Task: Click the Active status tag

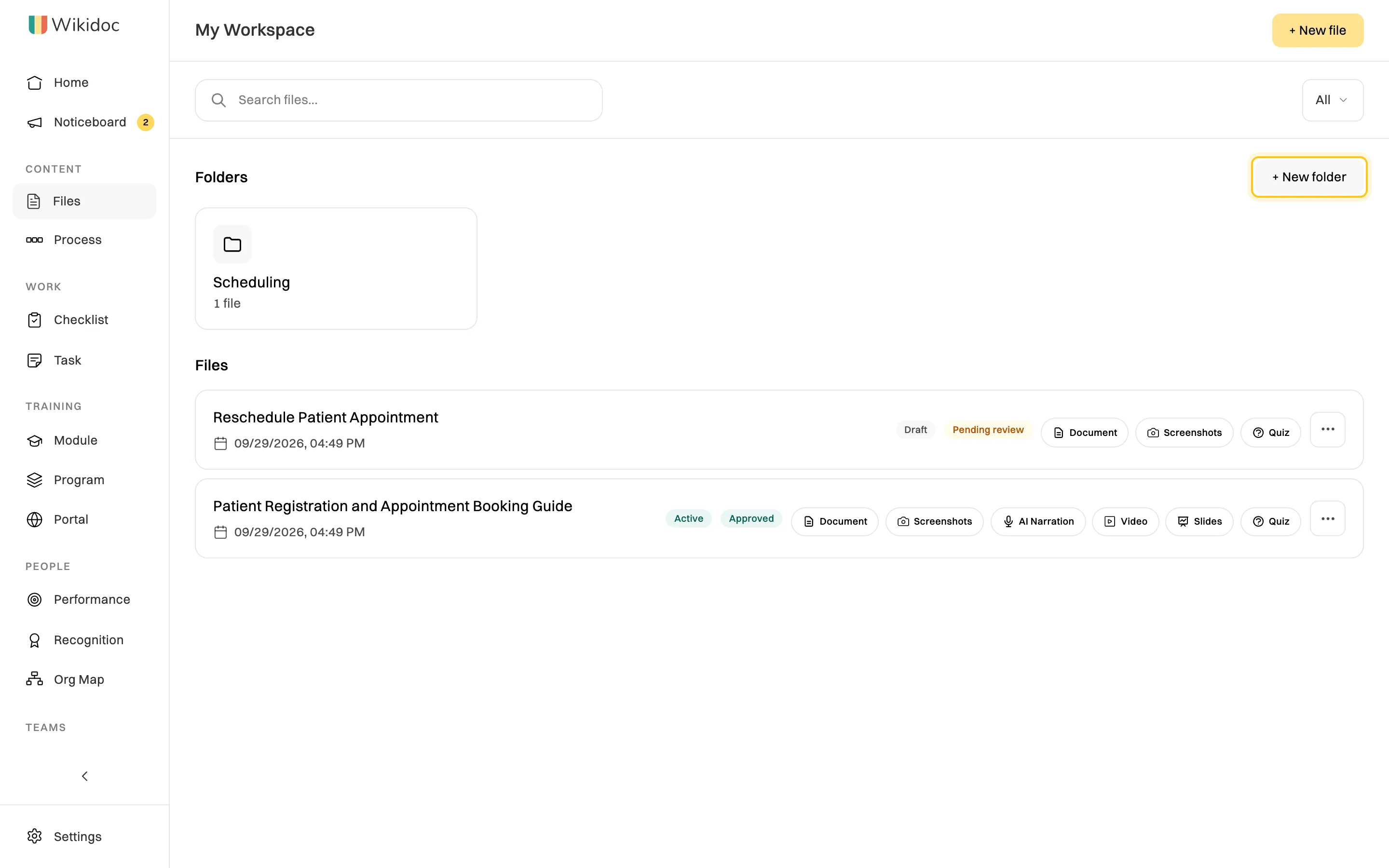Action: [689, 518]
